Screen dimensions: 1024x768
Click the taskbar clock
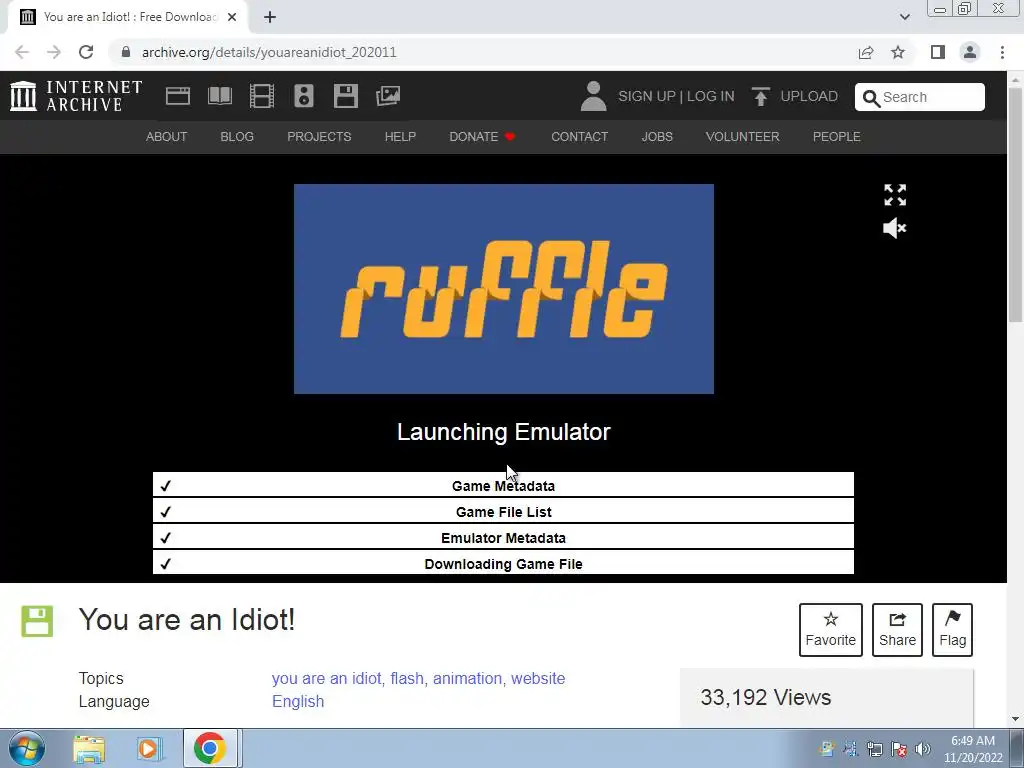click(x=972, y=749)
